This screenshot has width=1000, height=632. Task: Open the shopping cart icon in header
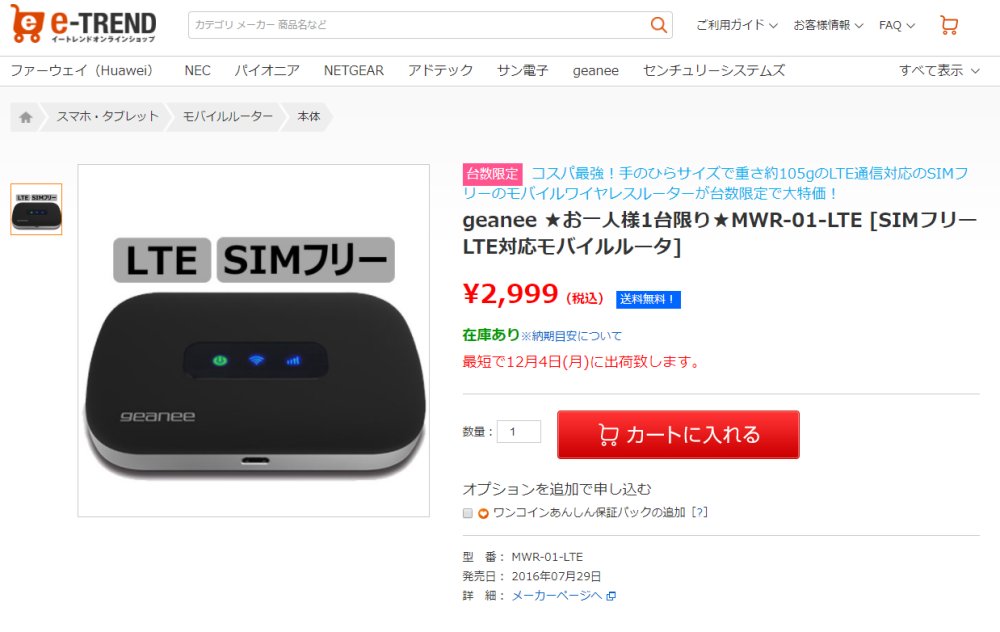tap(949, 25)
